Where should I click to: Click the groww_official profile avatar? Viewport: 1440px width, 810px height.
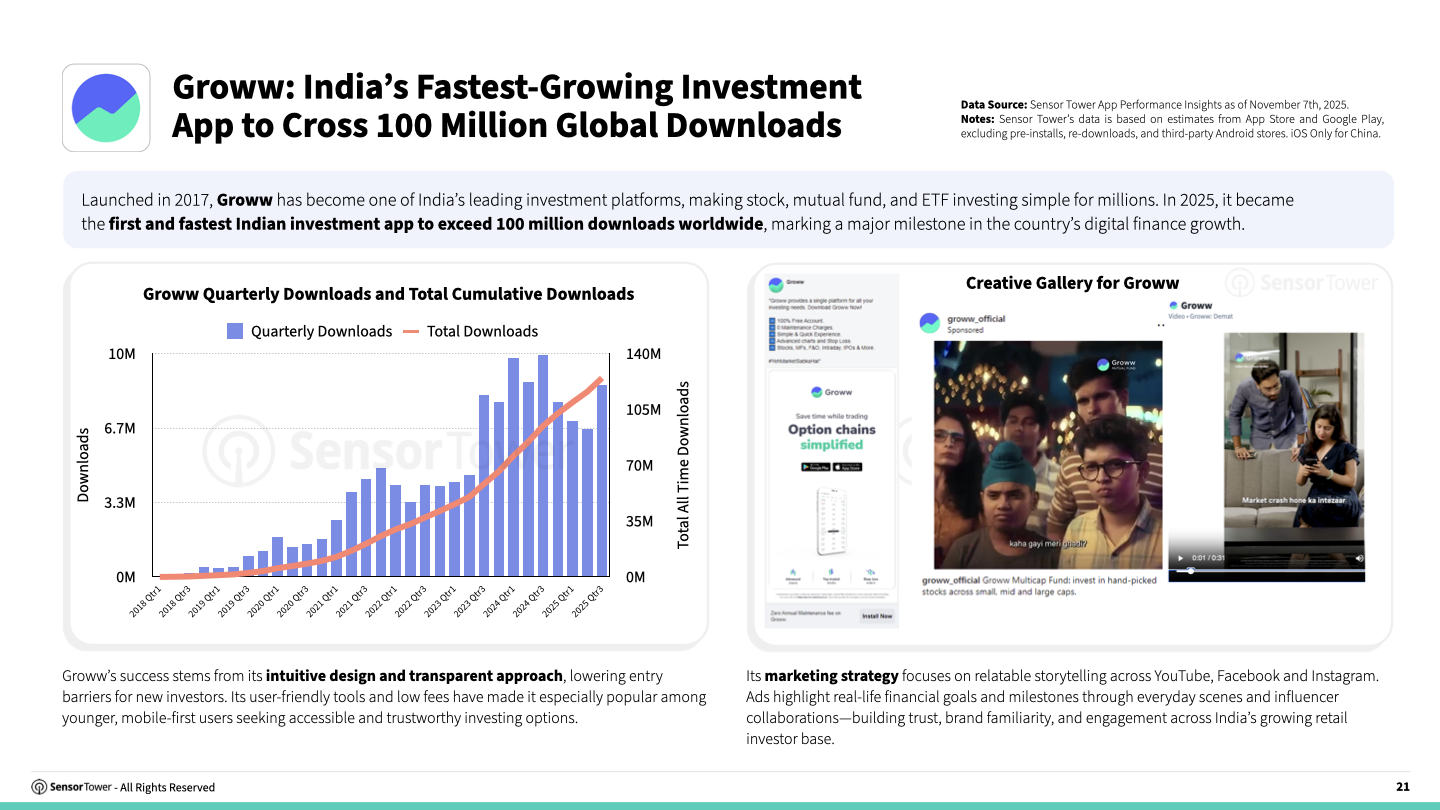click(932, 322)
